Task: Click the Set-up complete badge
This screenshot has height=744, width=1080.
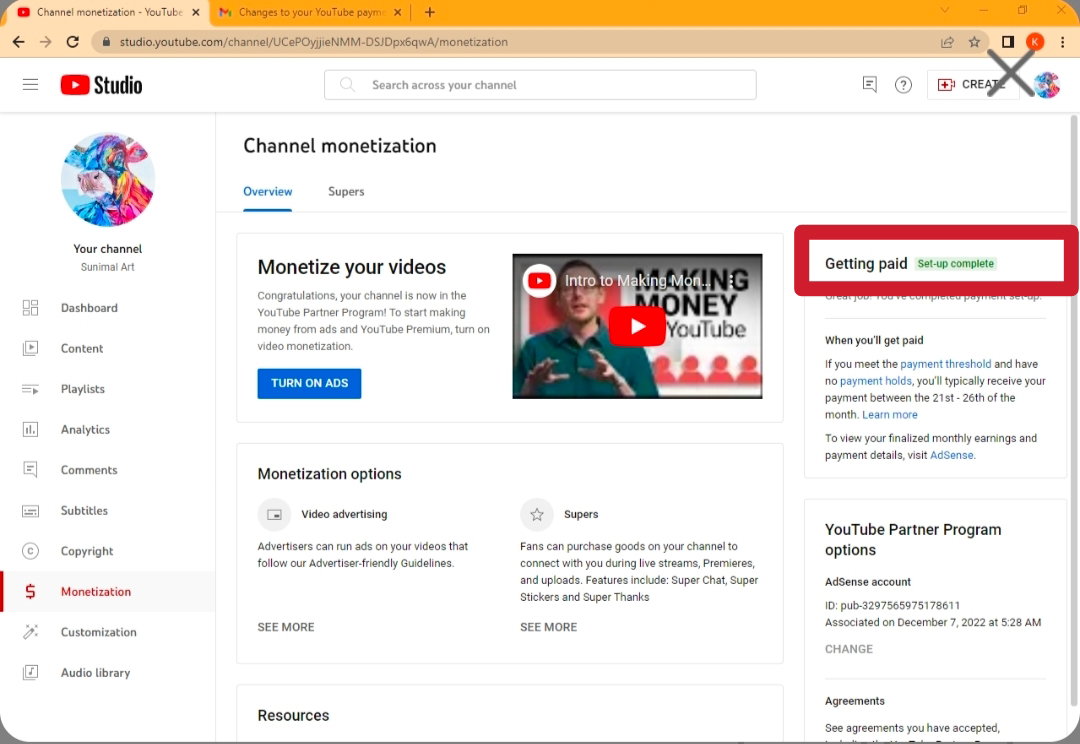Action: click(x=955, y=264)
